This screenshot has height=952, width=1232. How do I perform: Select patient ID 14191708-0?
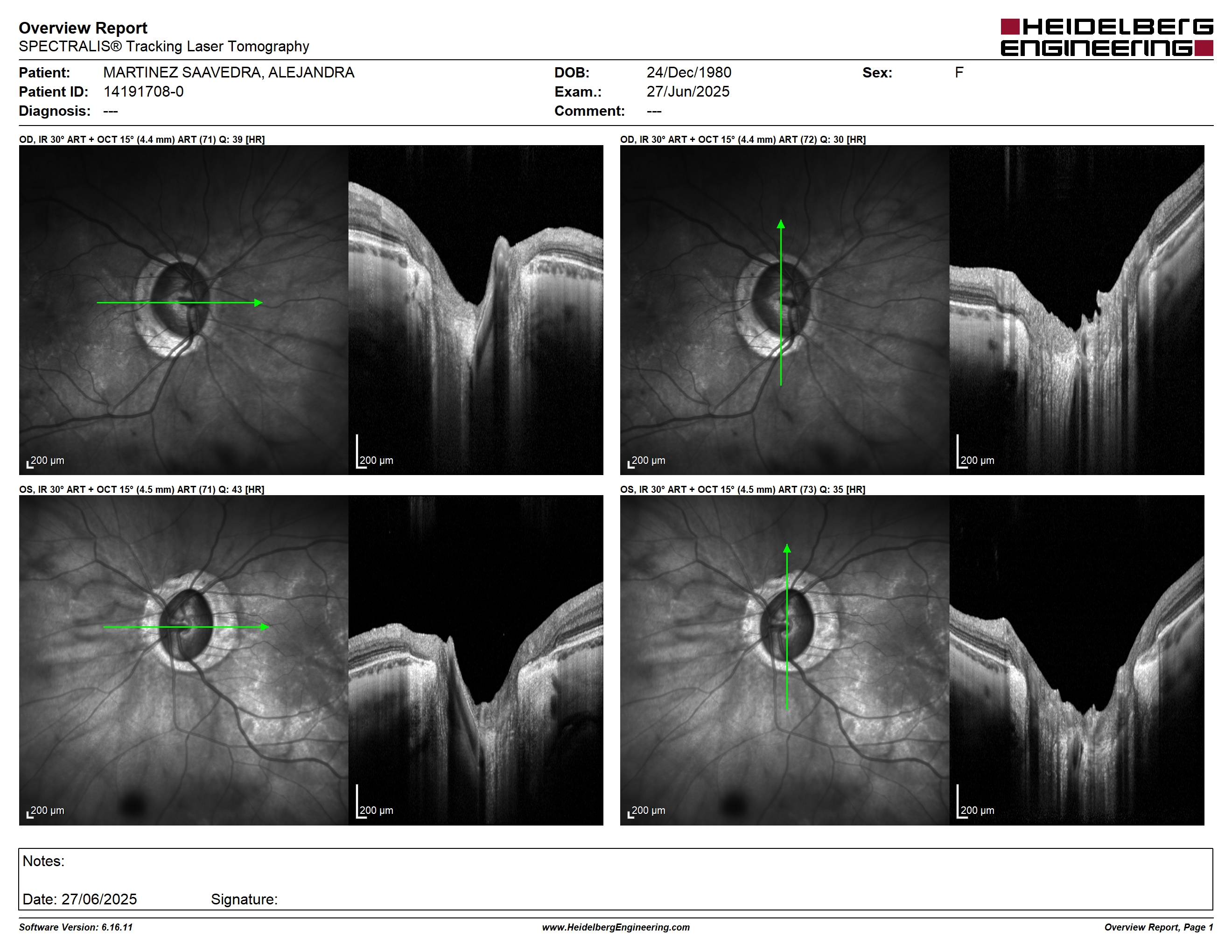point(143,91)
